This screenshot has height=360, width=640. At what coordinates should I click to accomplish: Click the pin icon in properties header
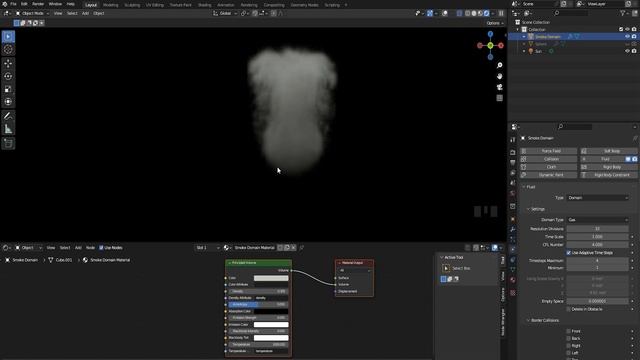pyautogui.click(x=635, y=138)
